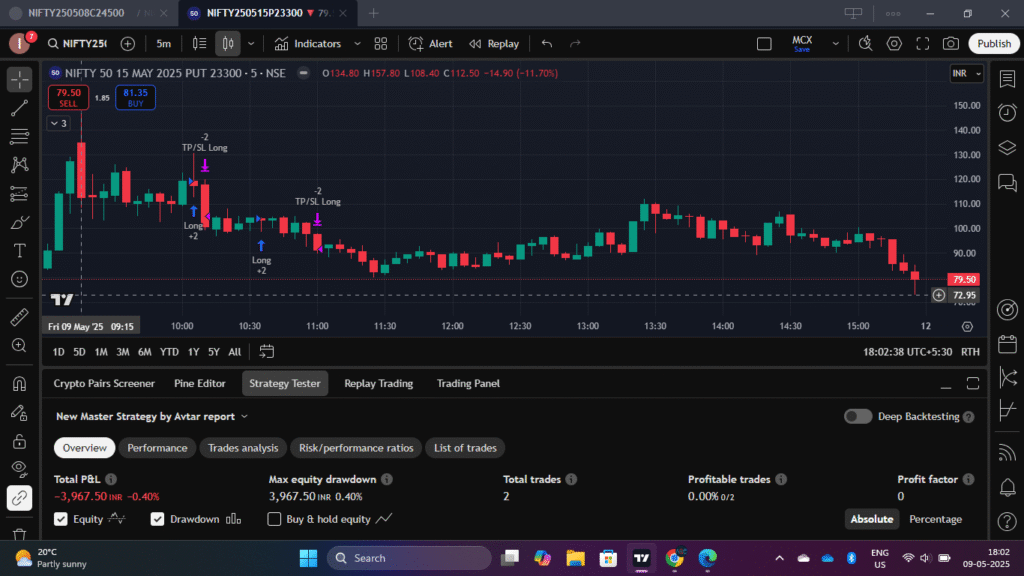Open the 5m interval selector
Image resolution: width=1024 pixels, height=576 pixels.
click(x=163, y=44)
